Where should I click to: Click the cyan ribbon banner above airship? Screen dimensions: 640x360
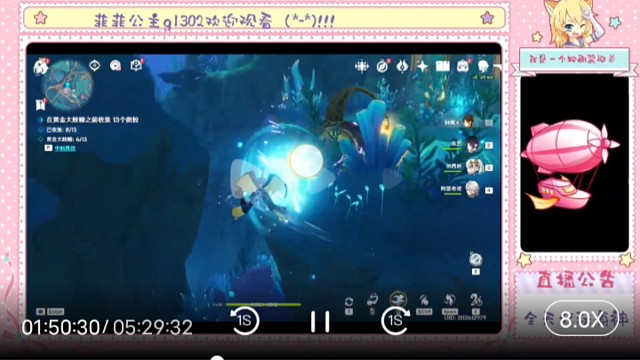(573, 60)
